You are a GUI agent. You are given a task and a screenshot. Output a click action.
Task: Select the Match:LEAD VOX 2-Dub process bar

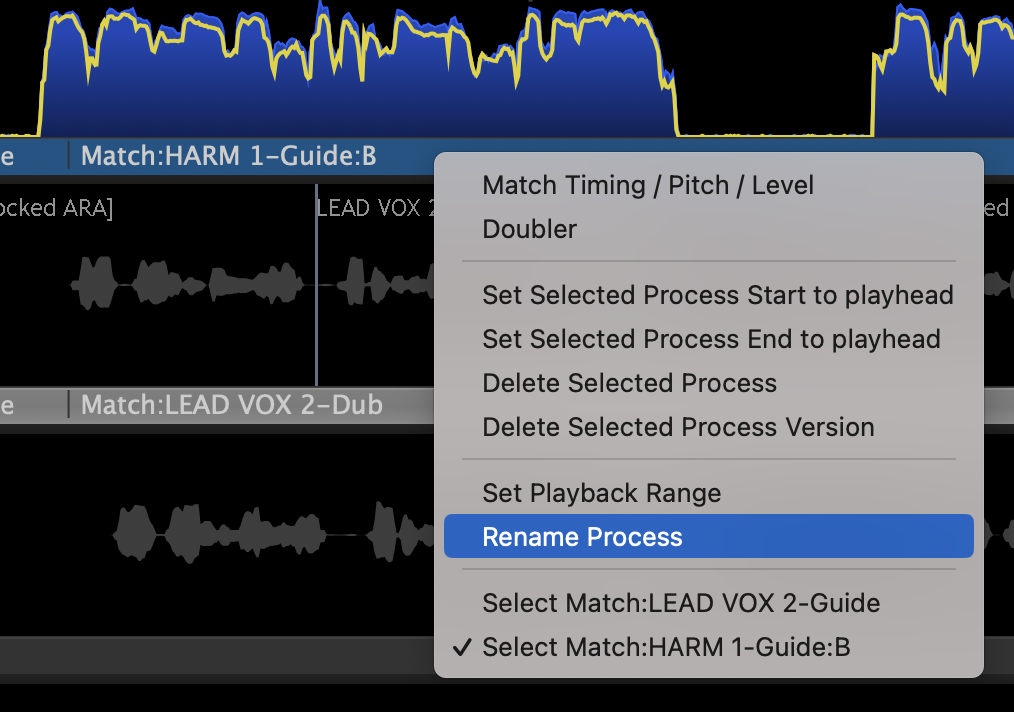pos(231,405)
